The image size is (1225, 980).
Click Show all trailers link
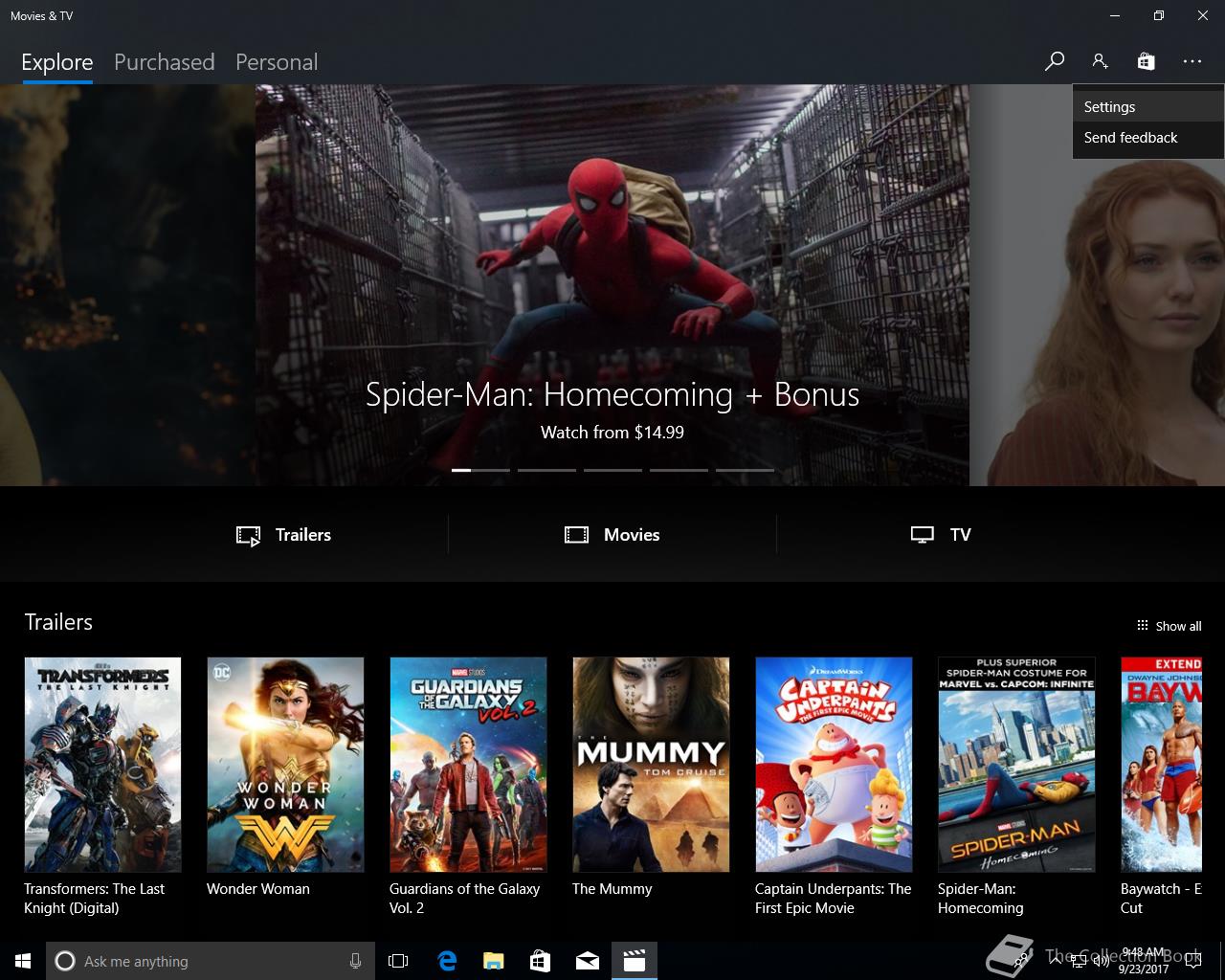coord(1169,626)
